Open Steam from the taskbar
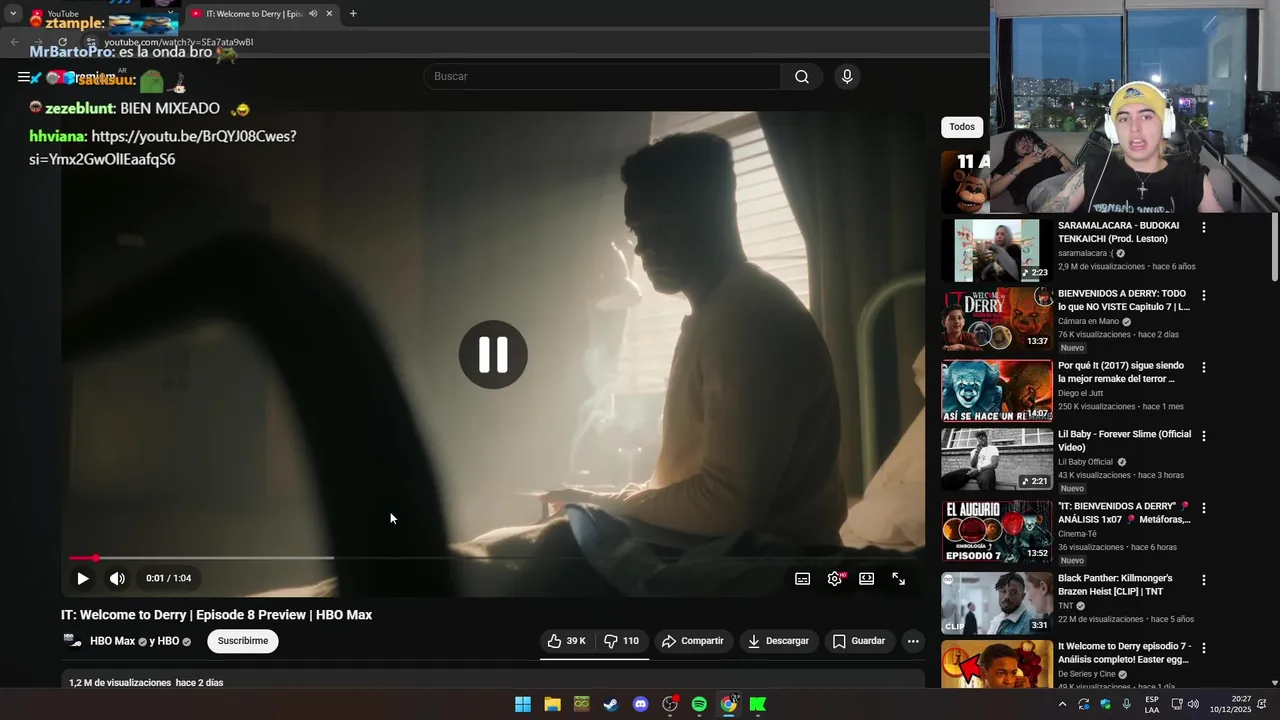 [611, 704]
